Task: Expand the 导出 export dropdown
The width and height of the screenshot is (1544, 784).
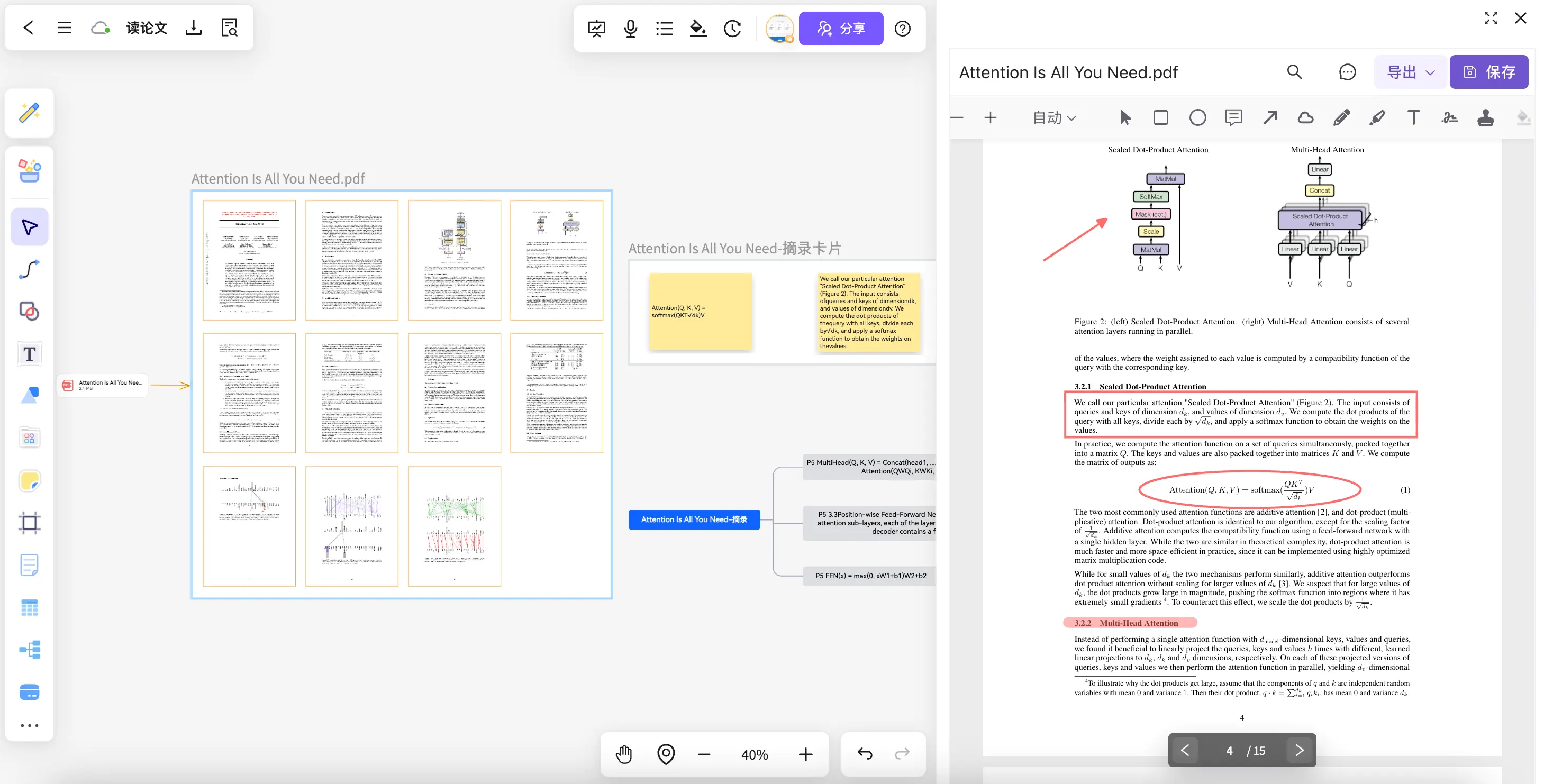Action: [1410, 71]
